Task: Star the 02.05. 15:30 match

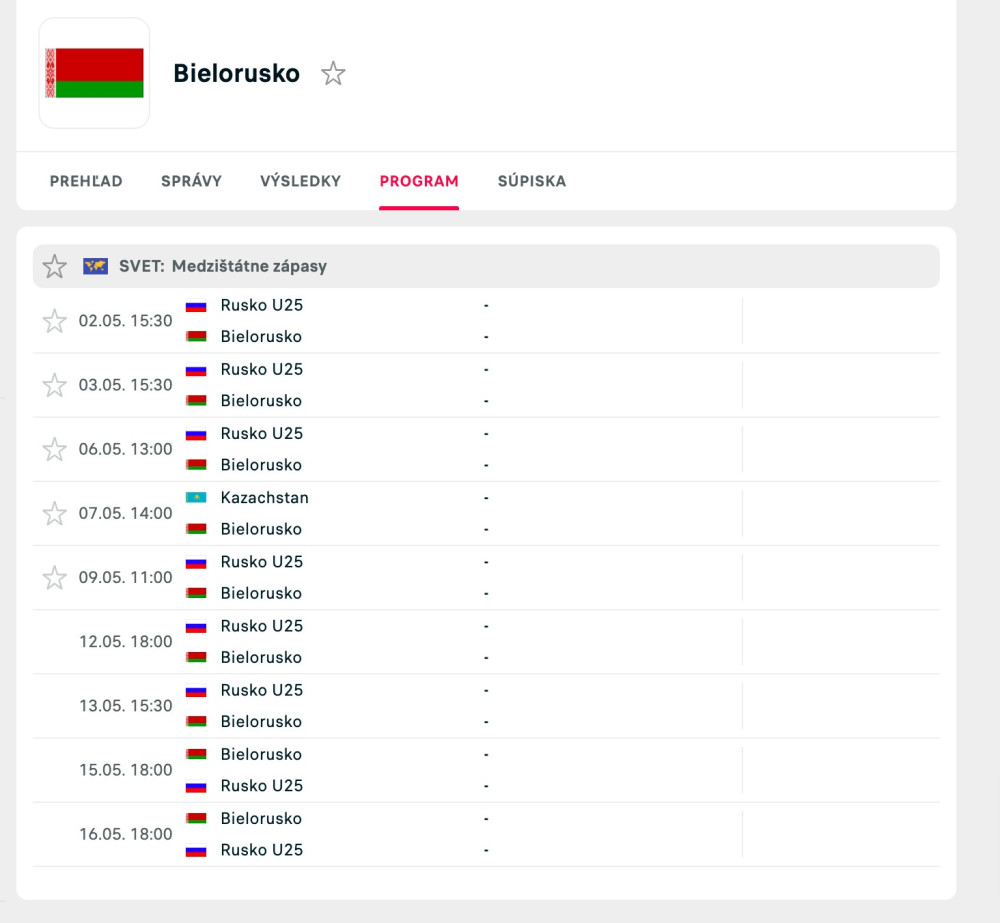Action: click(55, 321)
